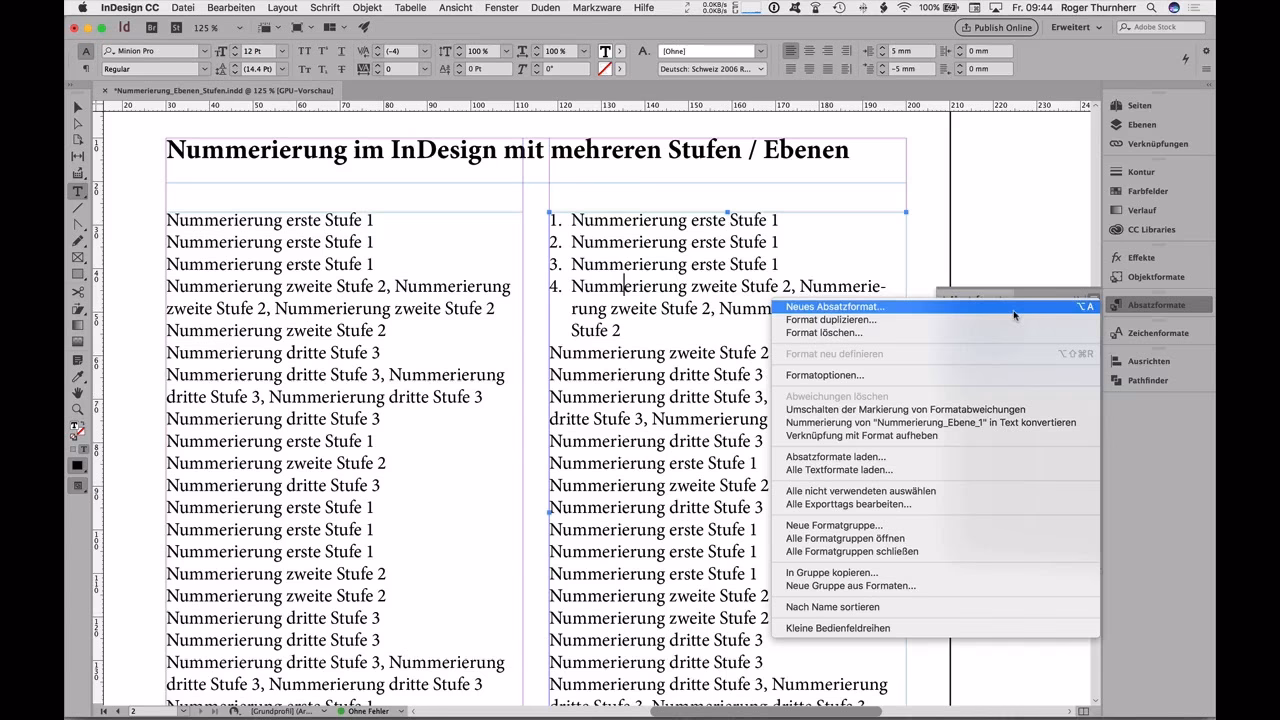
Task: Open the Effekte panel
Action: [x=1138, y=257]
